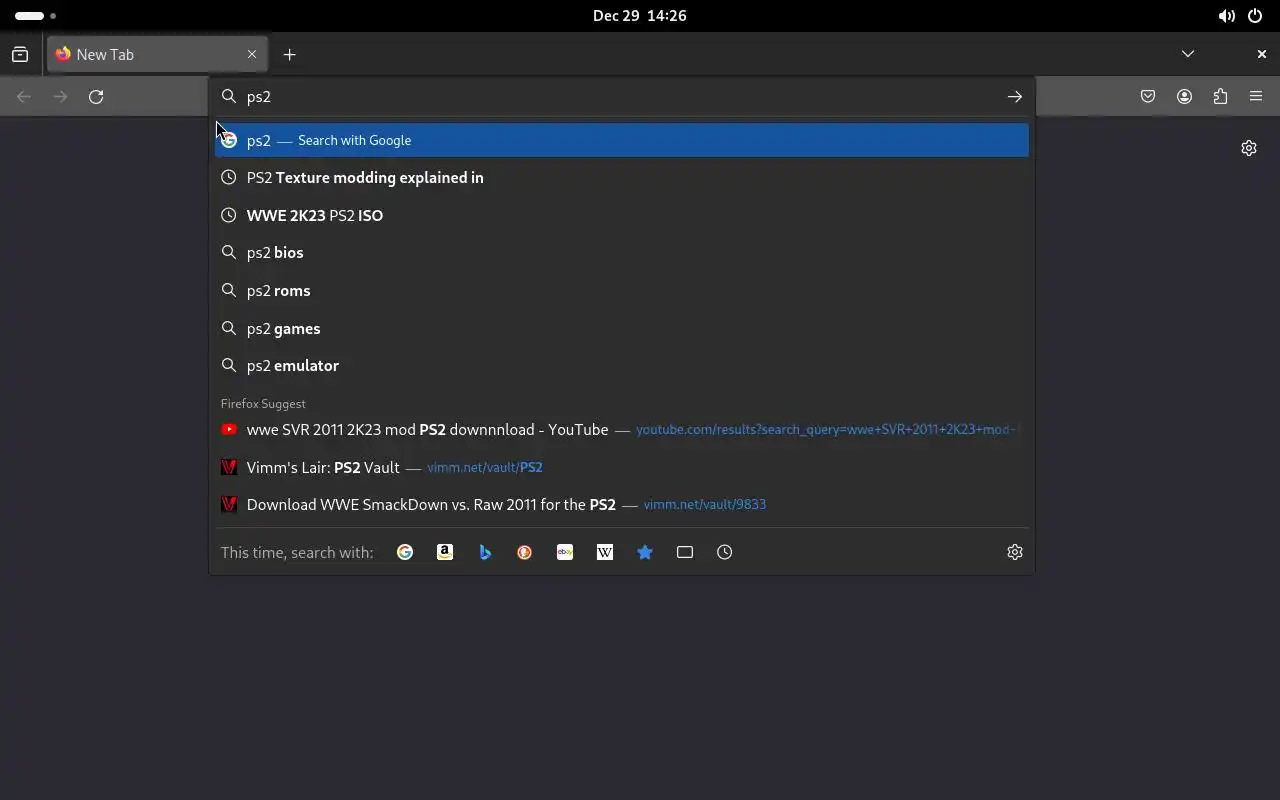Search this time with Bing icon
The width and height of the screenshot is (1280, 800).
pos(485,552)
